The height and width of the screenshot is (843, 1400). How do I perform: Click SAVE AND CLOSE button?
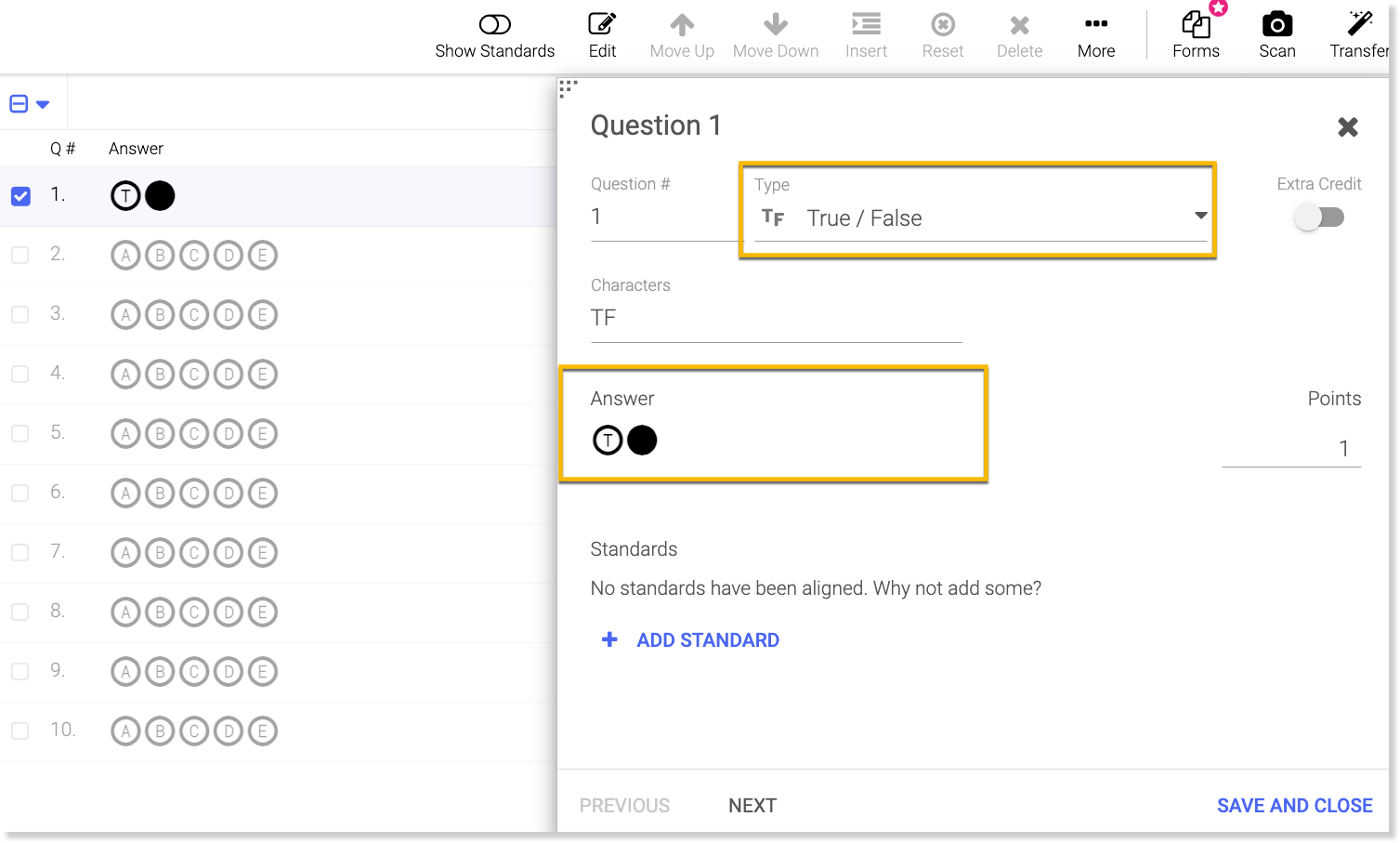click(1294, 806)
